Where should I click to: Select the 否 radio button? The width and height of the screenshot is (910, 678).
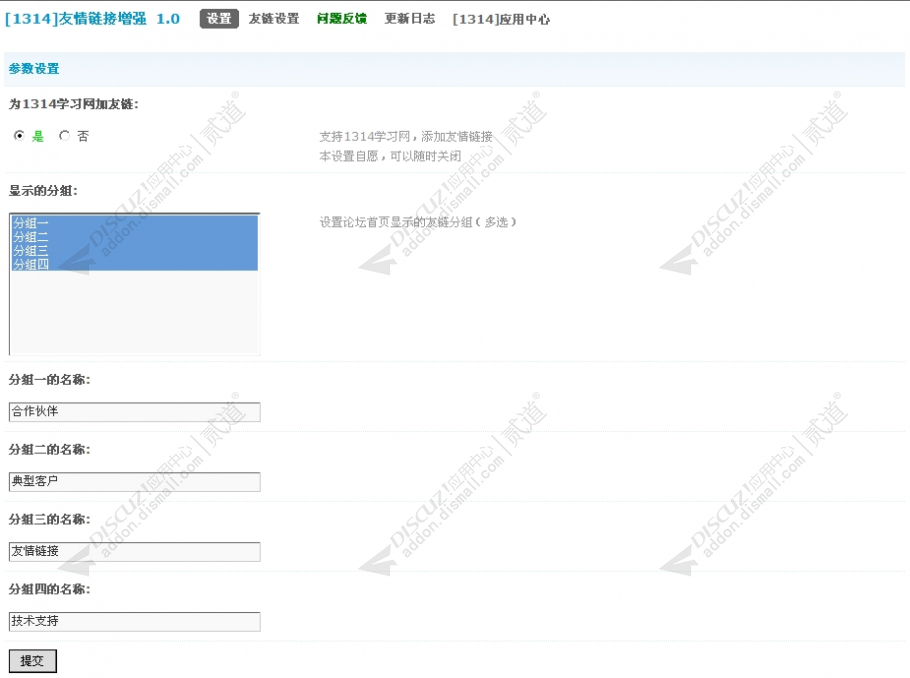pyautogui.click(x=64, y=135)
